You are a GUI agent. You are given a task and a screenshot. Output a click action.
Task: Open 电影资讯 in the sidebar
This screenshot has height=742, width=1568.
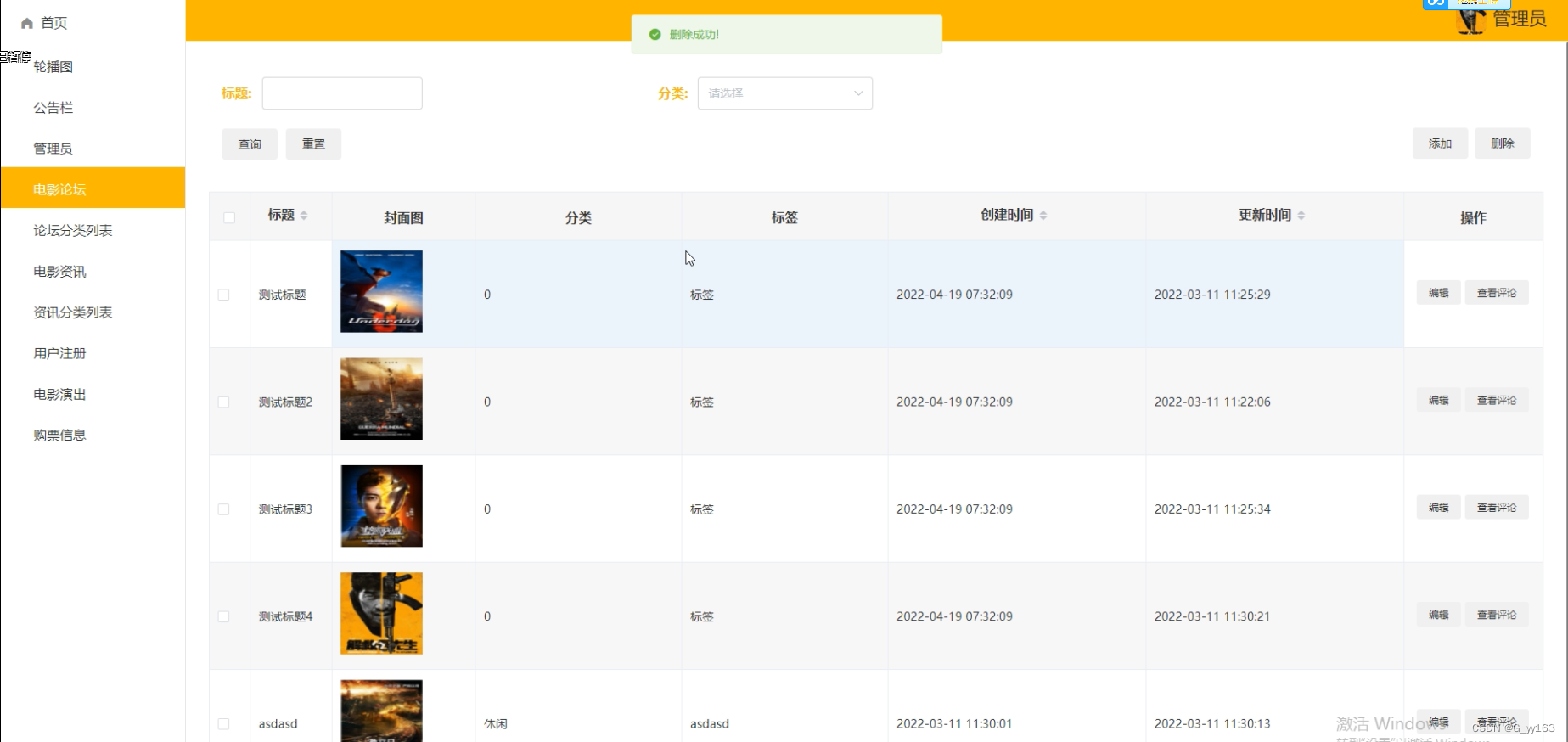tap(93, 272)
